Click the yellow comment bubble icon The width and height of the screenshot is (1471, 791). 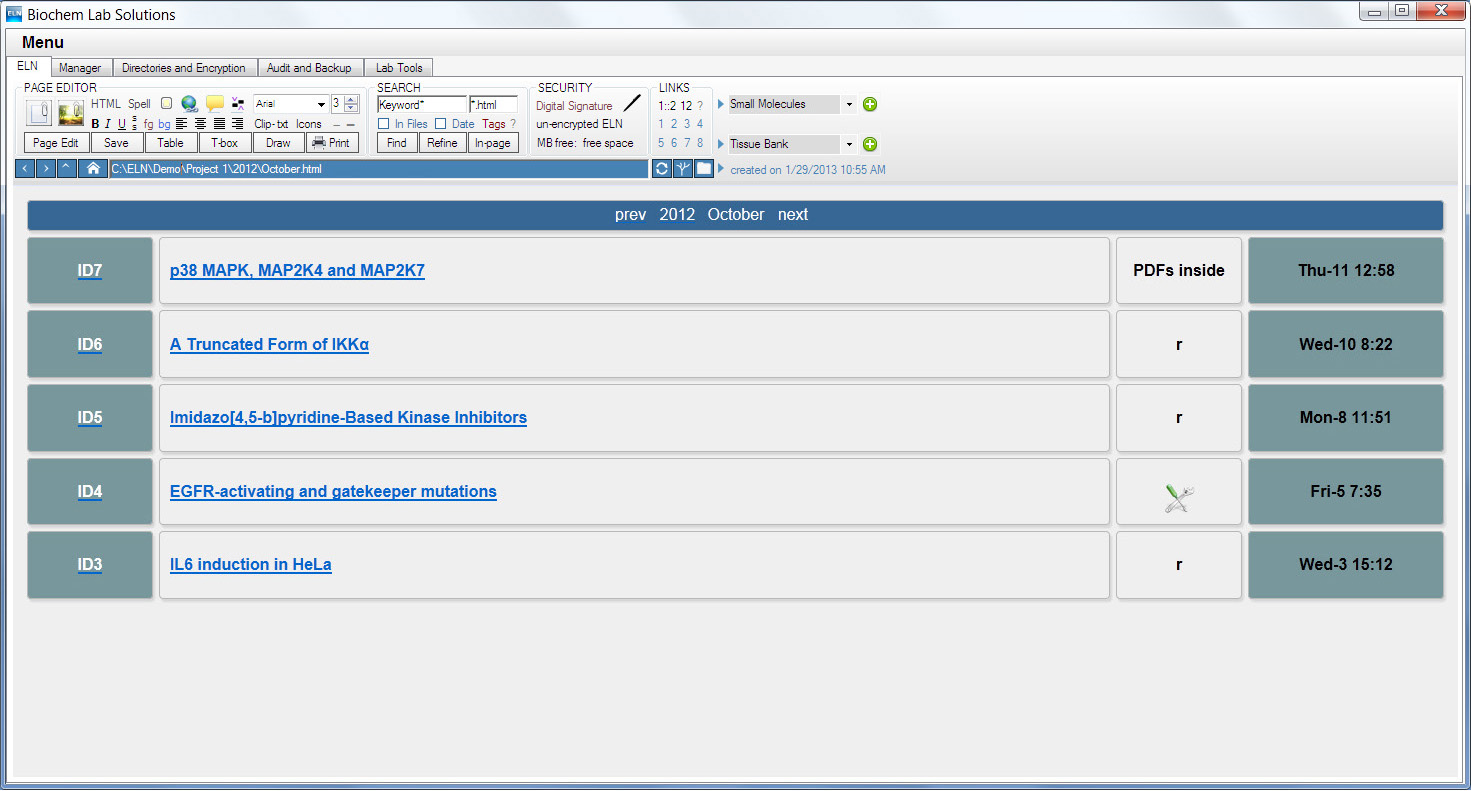click(214, 104)
